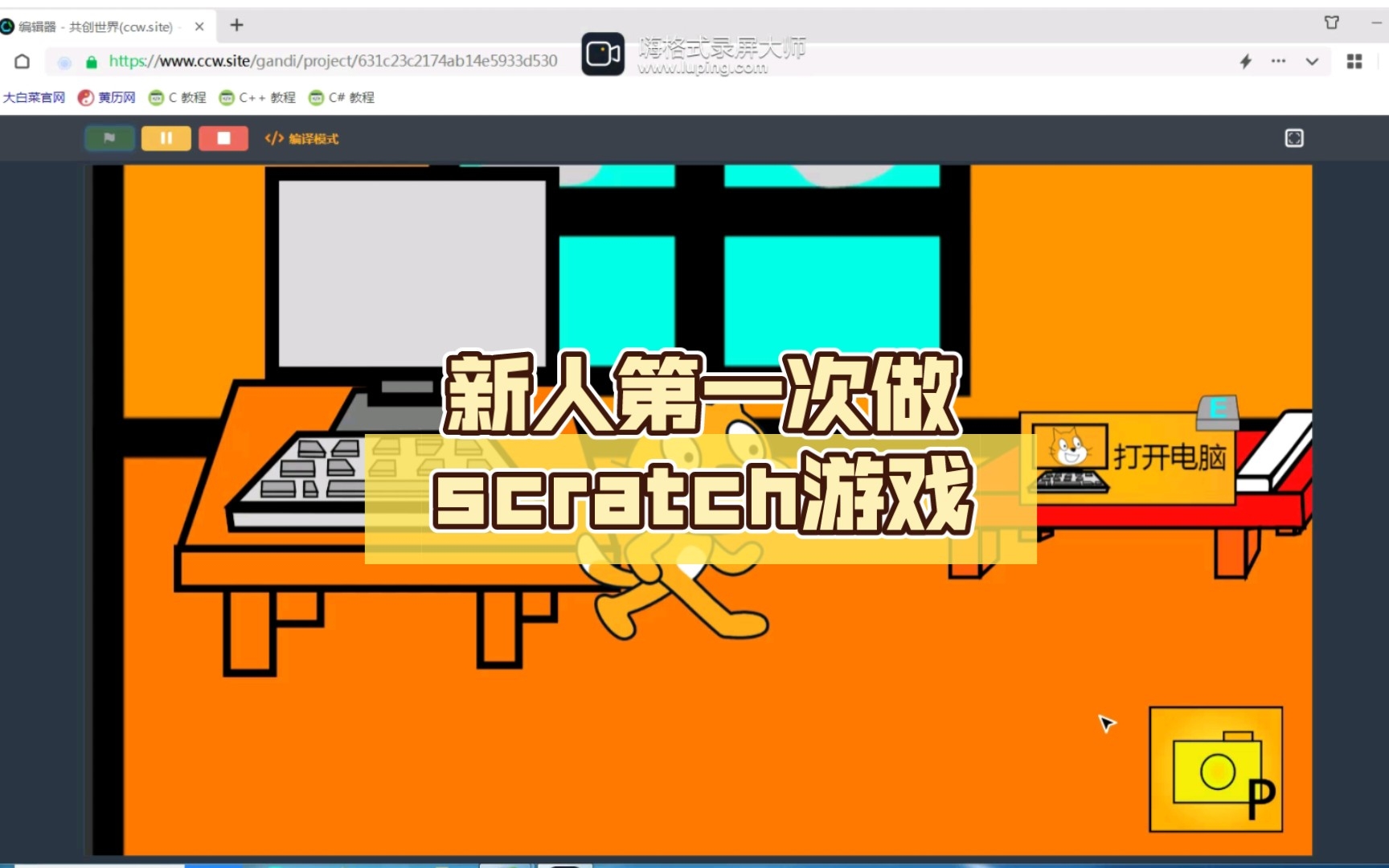Open the C 教程 bookmark link
Screen dimensions: 1389x868
(176, 97)
